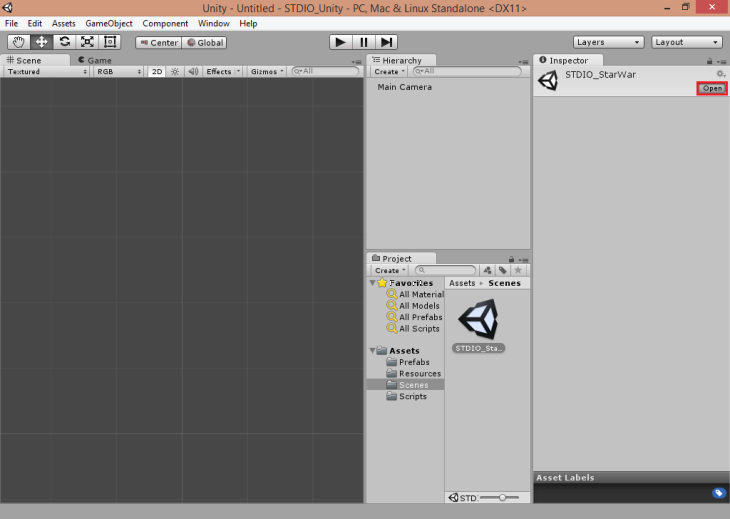Screen dimensions: 730x519
Task: Open Project Create dropdown
Action: click(x=390, y=270)
